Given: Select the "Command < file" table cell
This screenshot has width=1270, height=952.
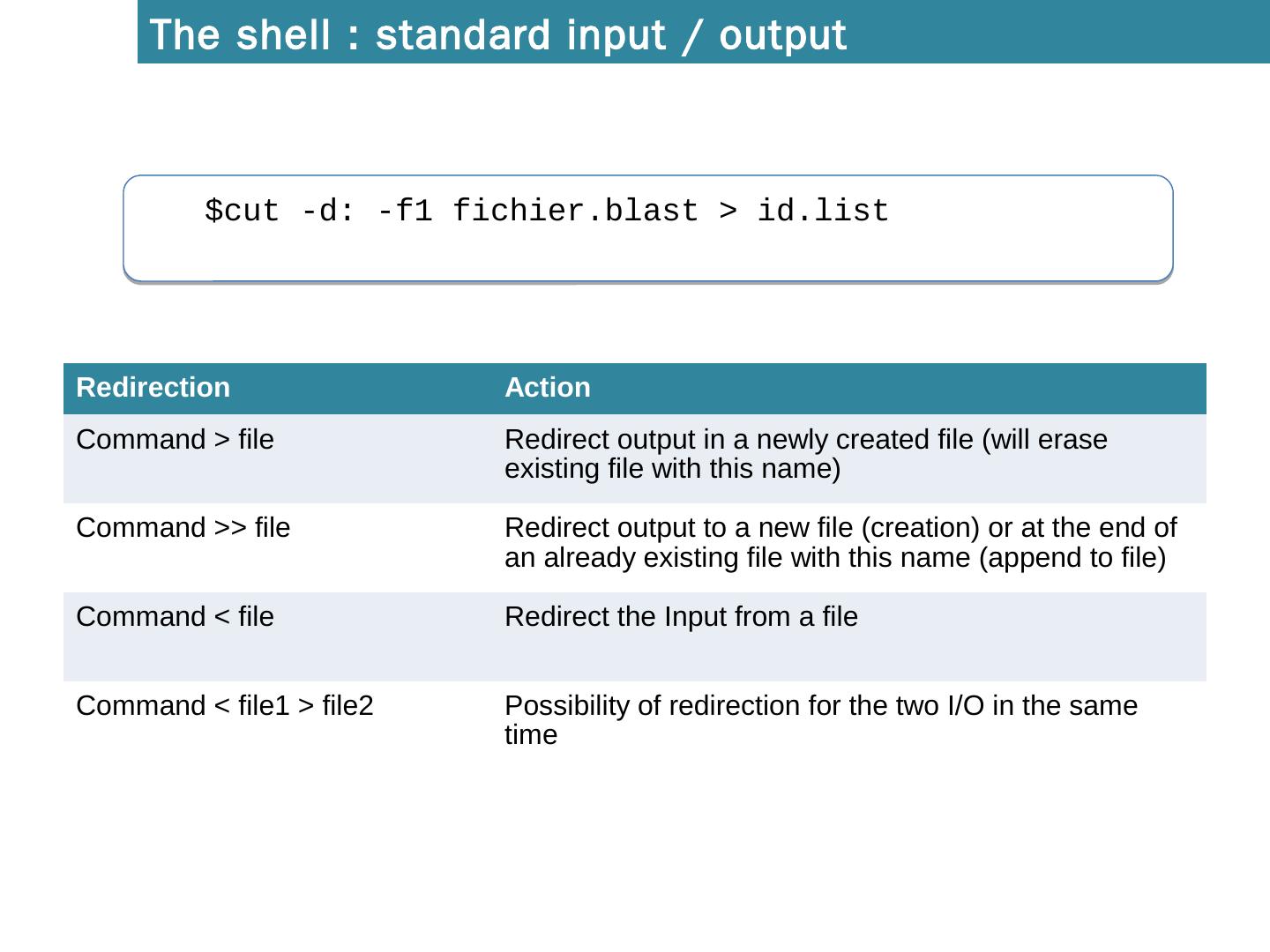Looking at the screenshot, I should coord(176,617).
